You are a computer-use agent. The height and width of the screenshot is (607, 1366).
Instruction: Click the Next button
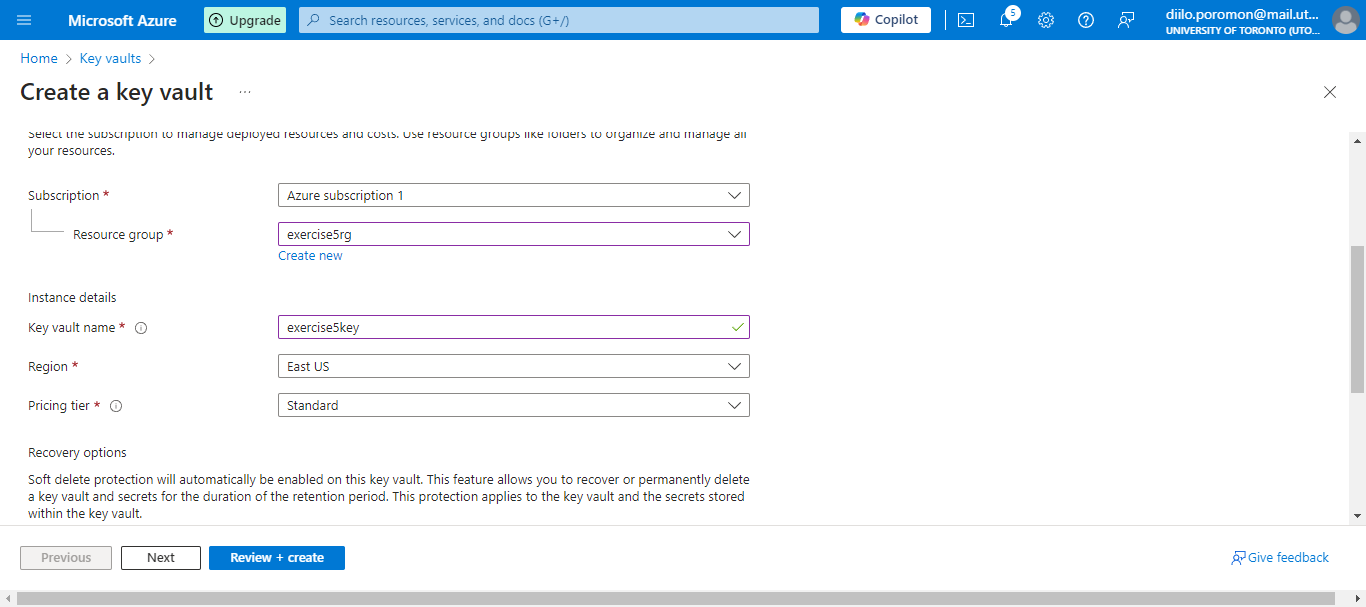coord(161,558)
